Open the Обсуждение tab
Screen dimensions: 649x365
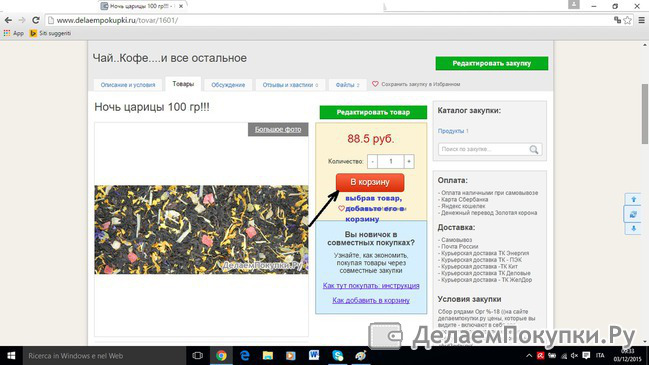click(x=228, y=85)
